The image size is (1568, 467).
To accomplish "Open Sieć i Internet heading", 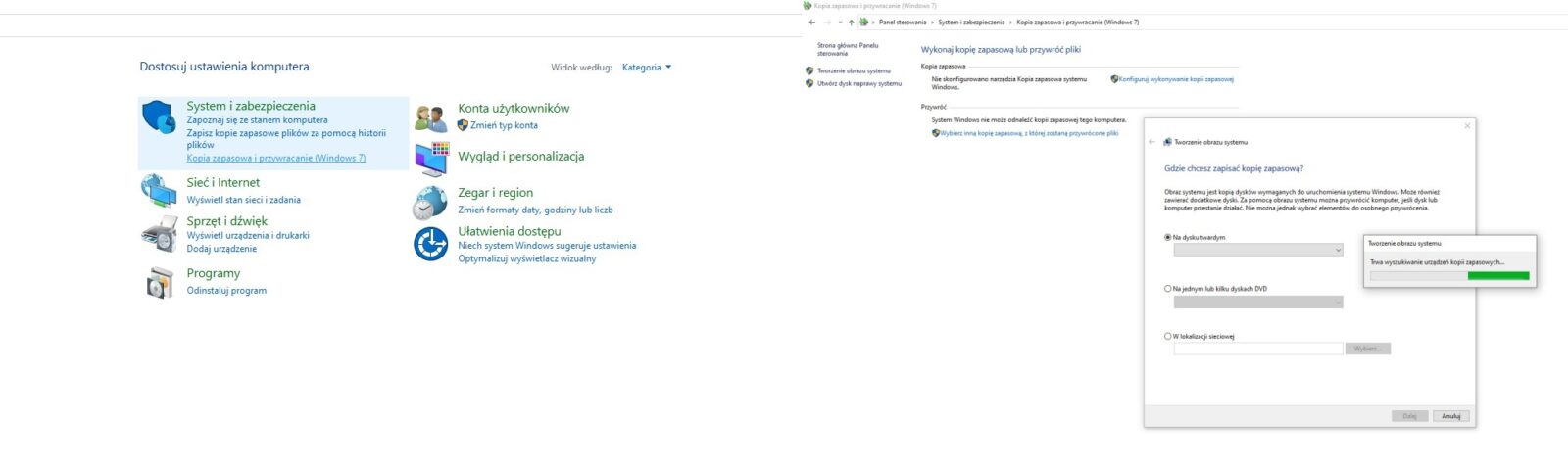I will point(223,183).
